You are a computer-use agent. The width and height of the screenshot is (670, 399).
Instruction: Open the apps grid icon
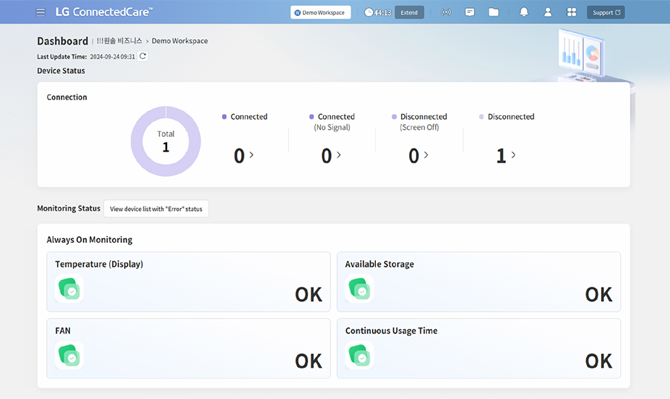571,12
